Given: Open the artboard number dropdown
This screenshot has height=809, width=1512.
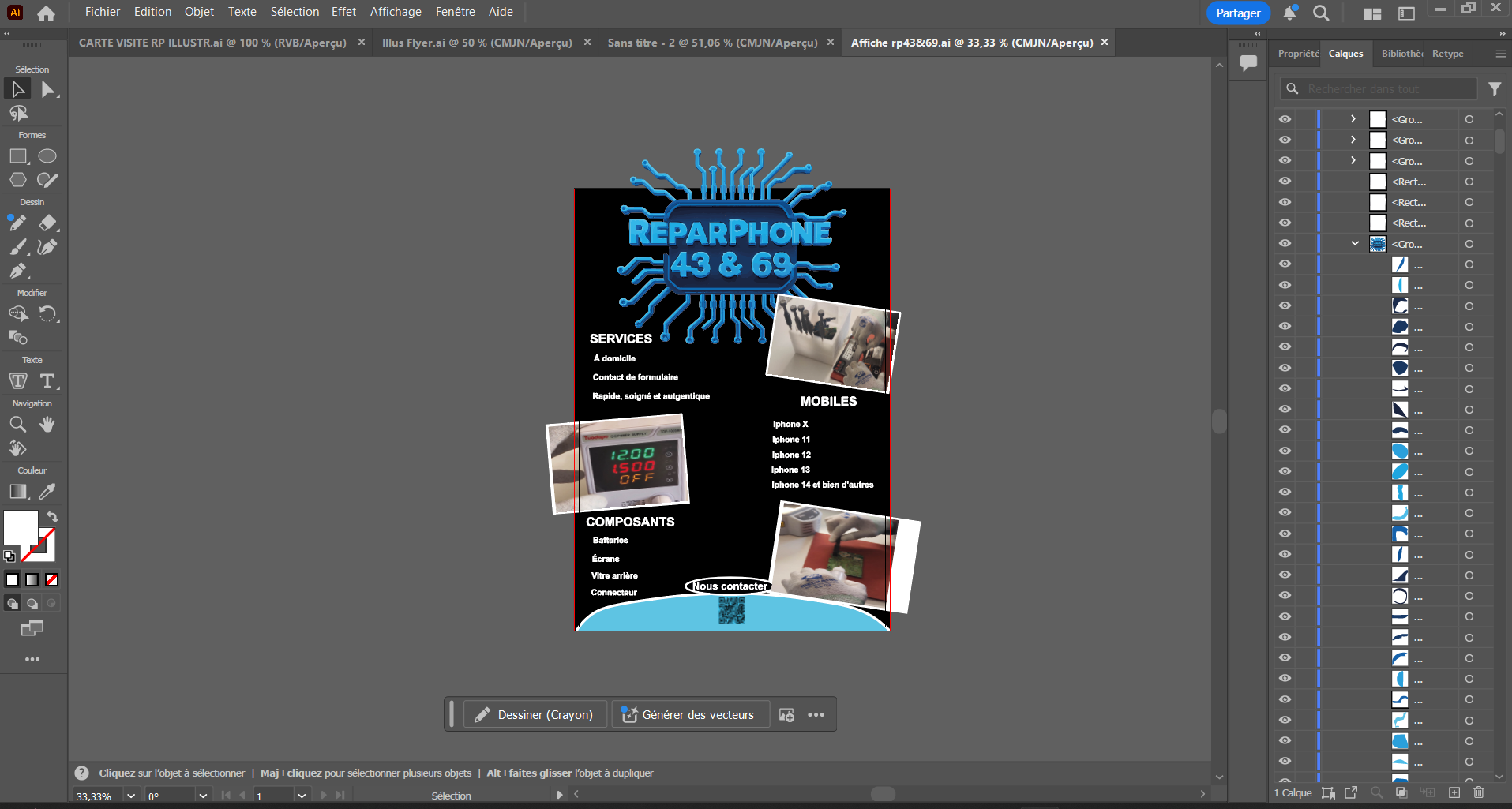Looking at the screenshot, I should click(302, 796).
